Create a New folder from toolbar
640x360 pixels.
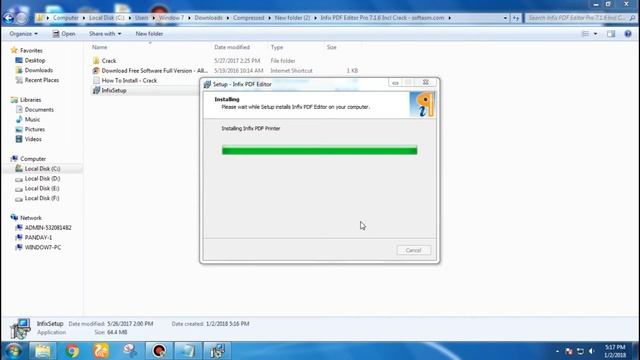point(149,34)
